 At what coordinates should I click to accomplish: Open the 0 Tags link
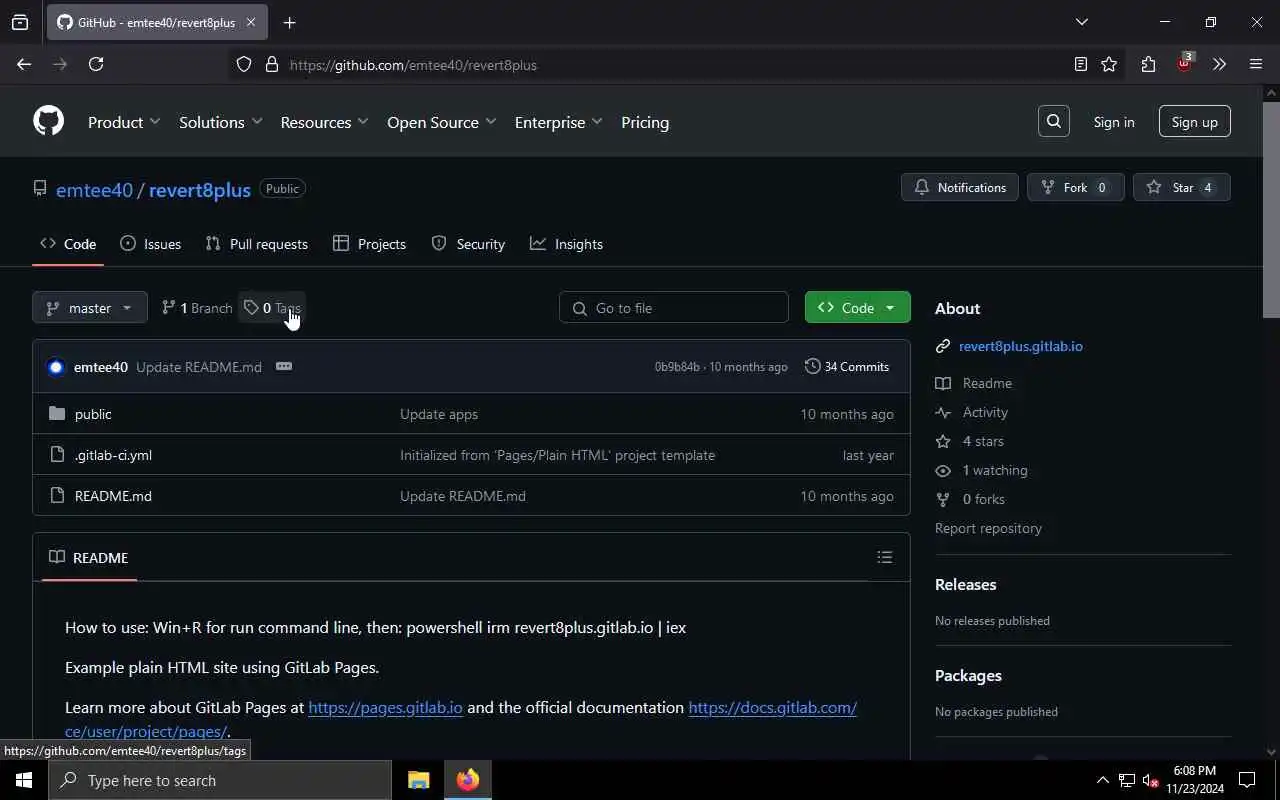[272, 308]
